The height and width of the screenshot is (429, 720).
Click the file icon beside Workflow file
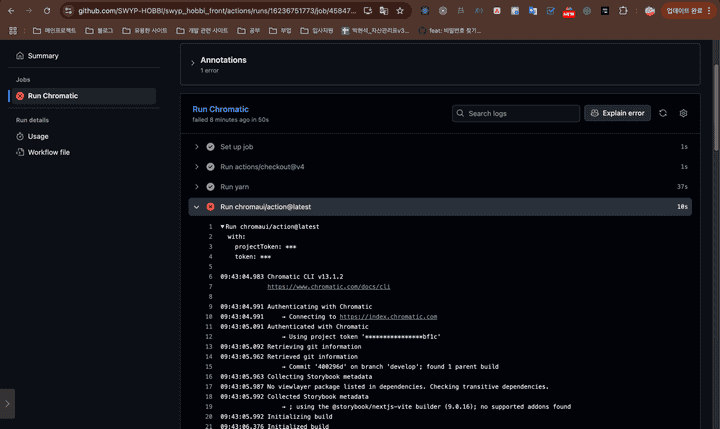(x=20, y=152)
